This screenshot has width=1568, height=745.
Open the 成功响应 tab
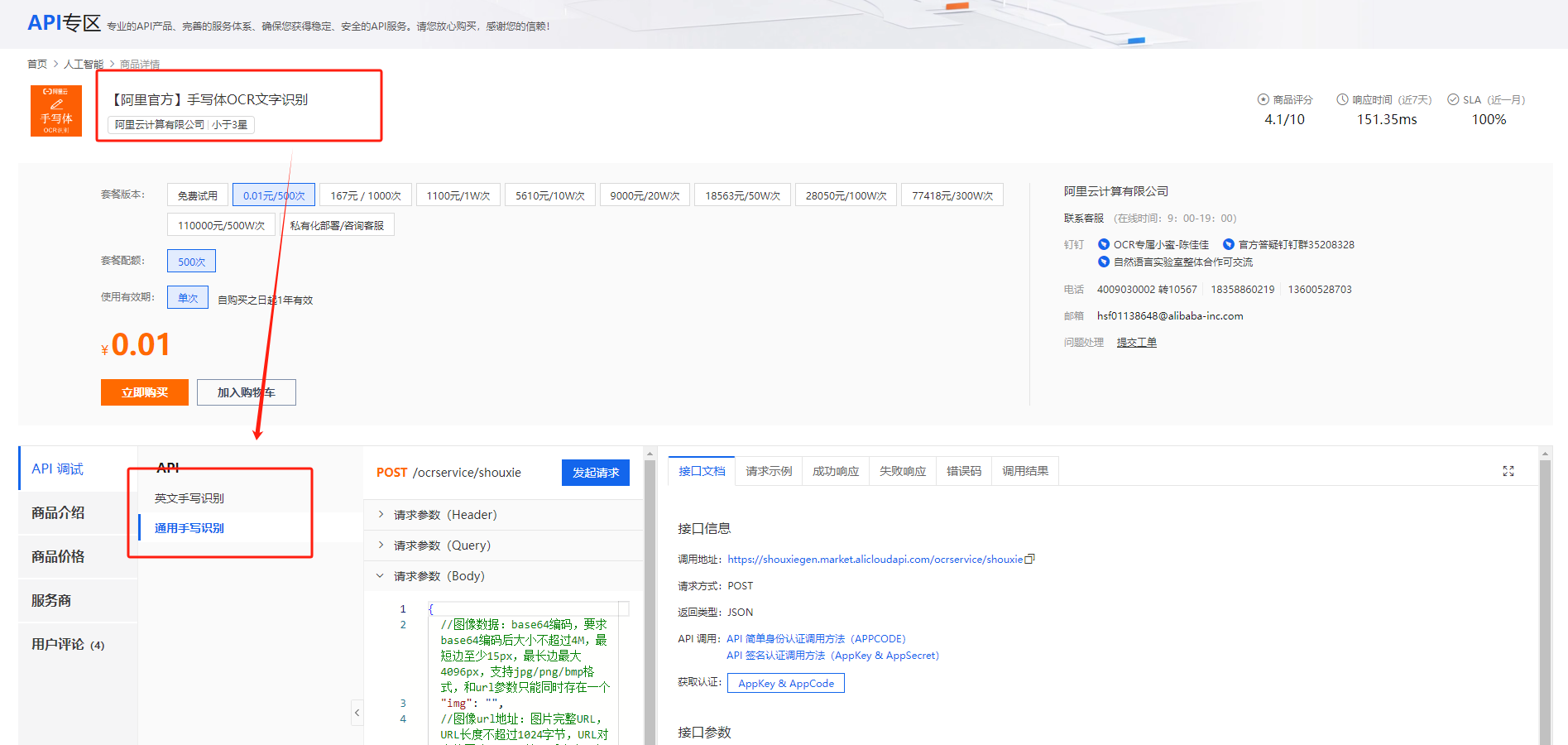pos(836,471)
